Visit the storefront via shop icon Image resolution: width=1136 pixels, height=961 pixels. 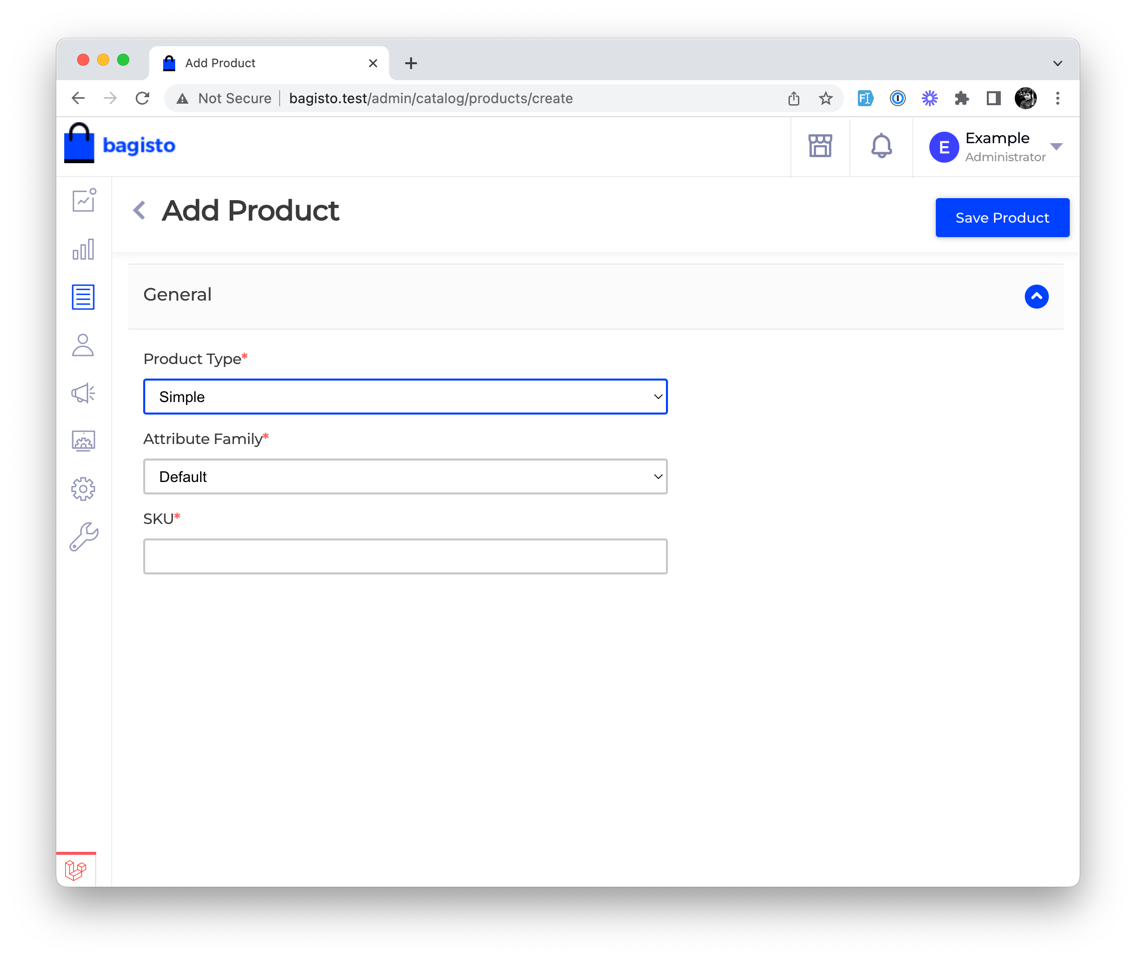click(x=820, y=146)
